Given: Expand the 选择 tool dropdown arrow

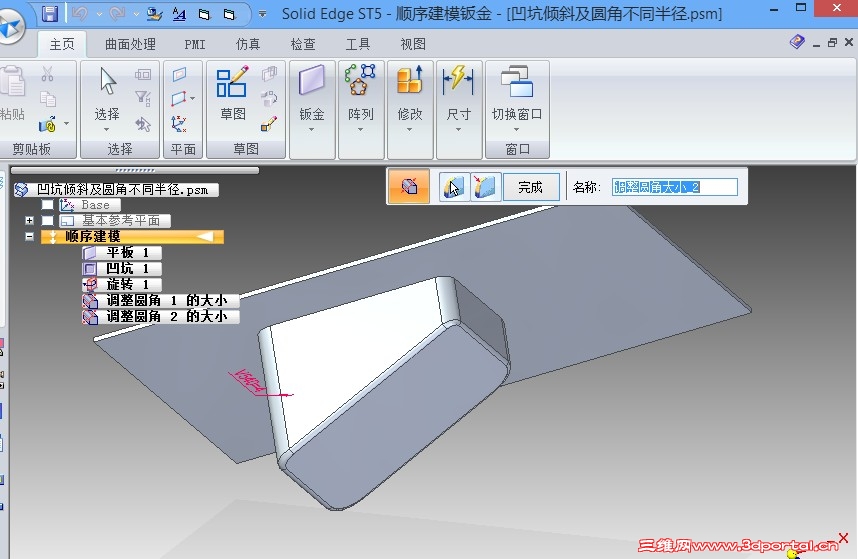Looking at the screenshot, I should point(106,130).
